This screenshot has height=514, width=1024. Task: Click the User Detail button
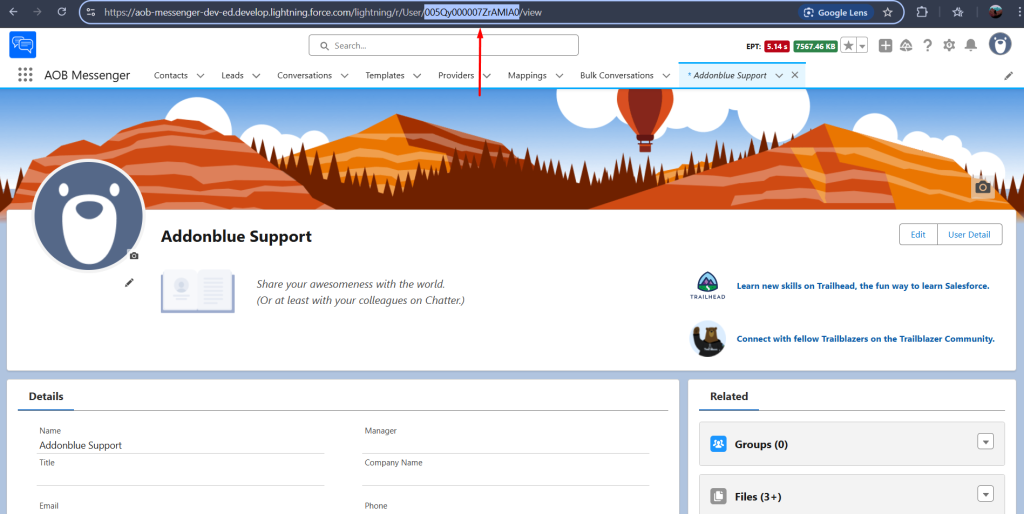[x=969, y=234]
